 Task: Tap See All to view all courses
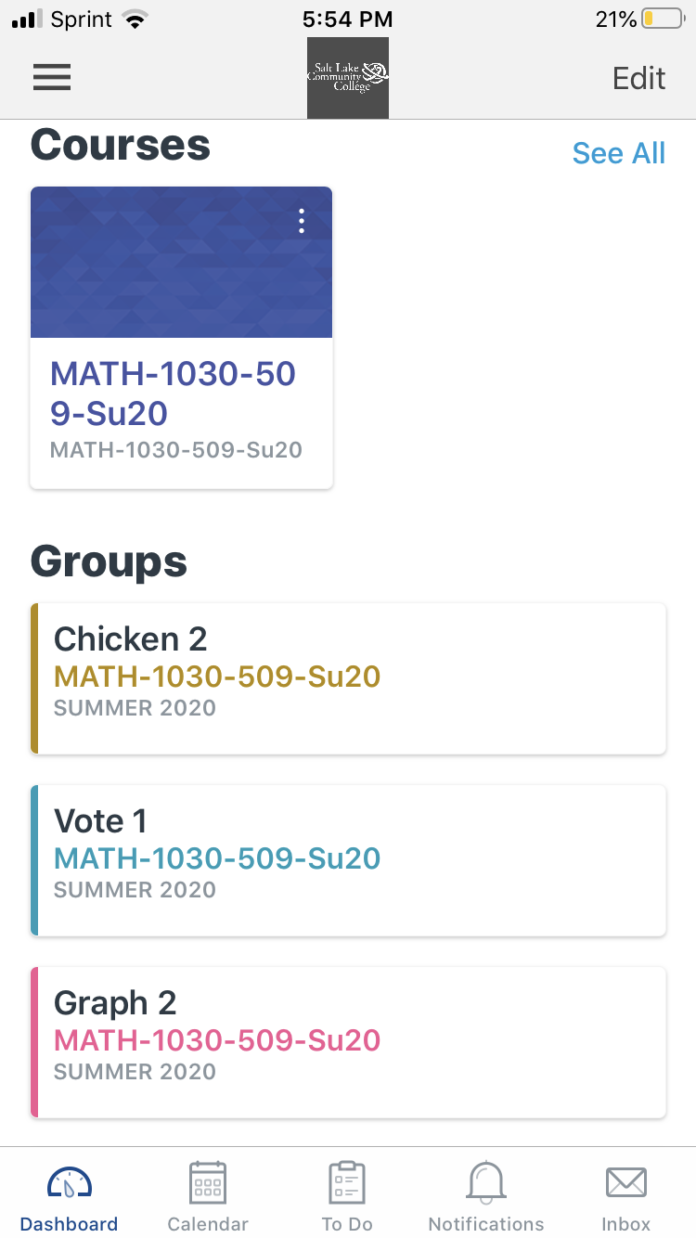tap(618, 152)
